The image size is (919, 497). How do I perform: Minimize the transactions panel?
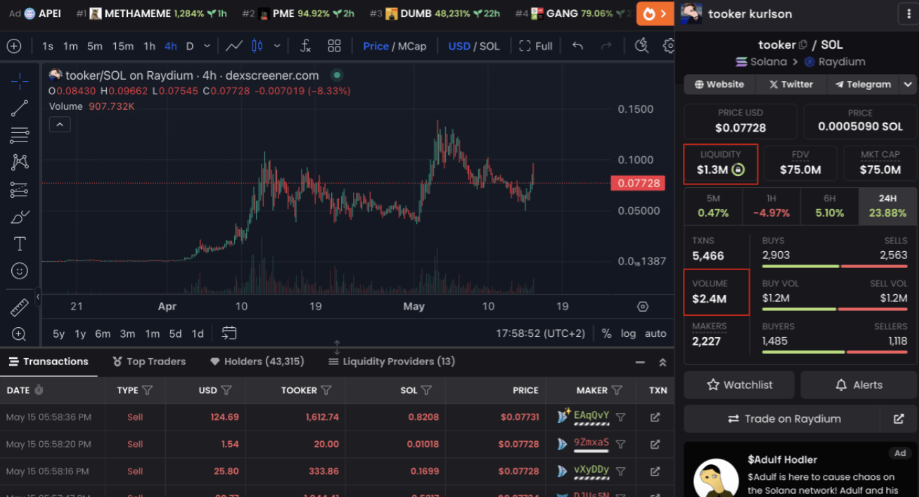point(640,362)
